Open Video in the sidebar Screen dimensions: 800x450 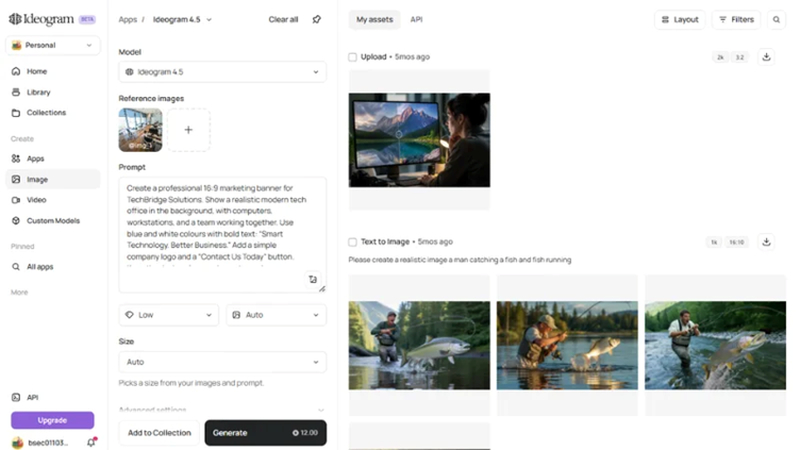36,200
